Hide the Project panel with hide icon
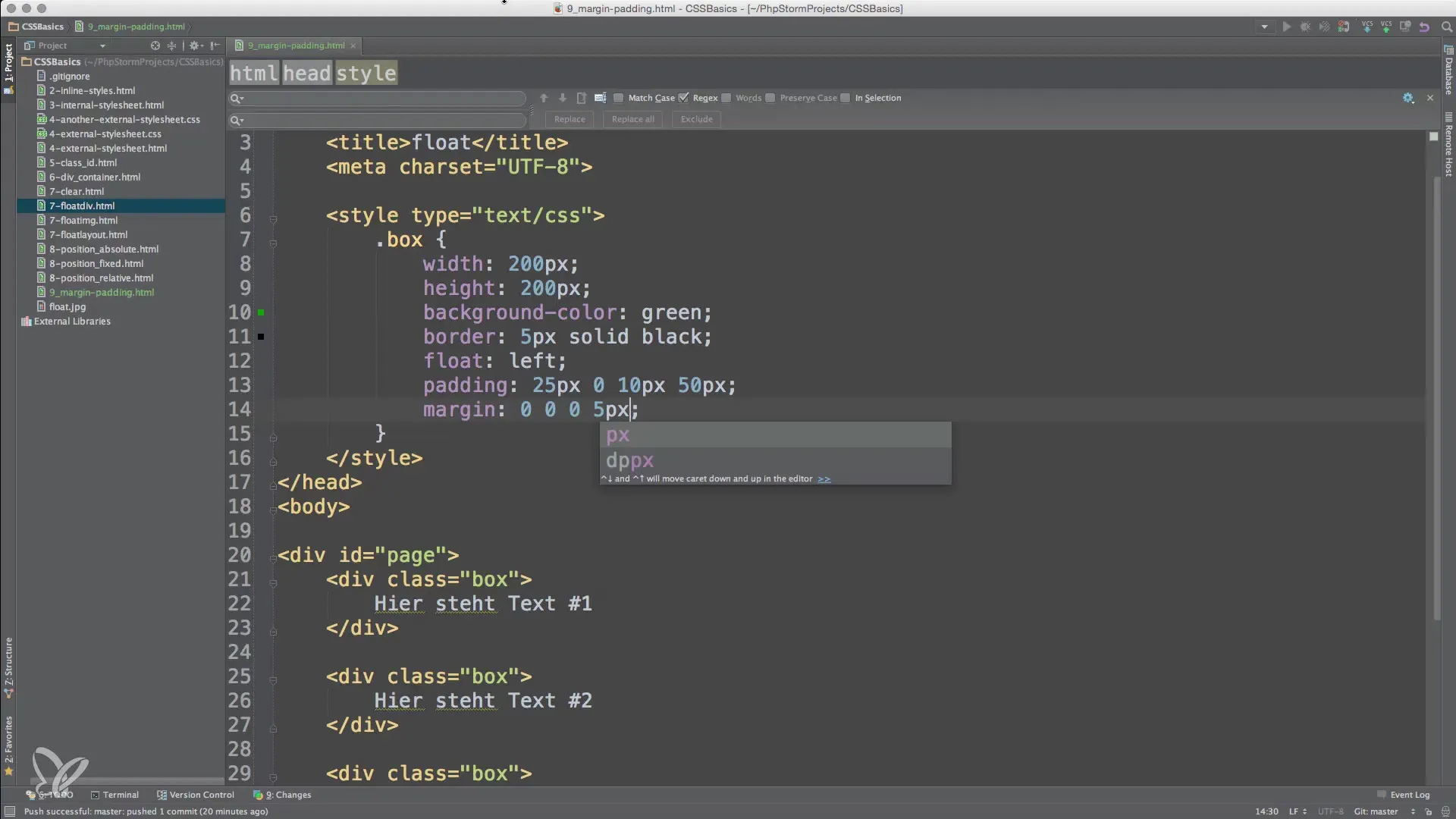Image resolution: width=1456 pixels, height=819 pixels. tap(215, 45)
